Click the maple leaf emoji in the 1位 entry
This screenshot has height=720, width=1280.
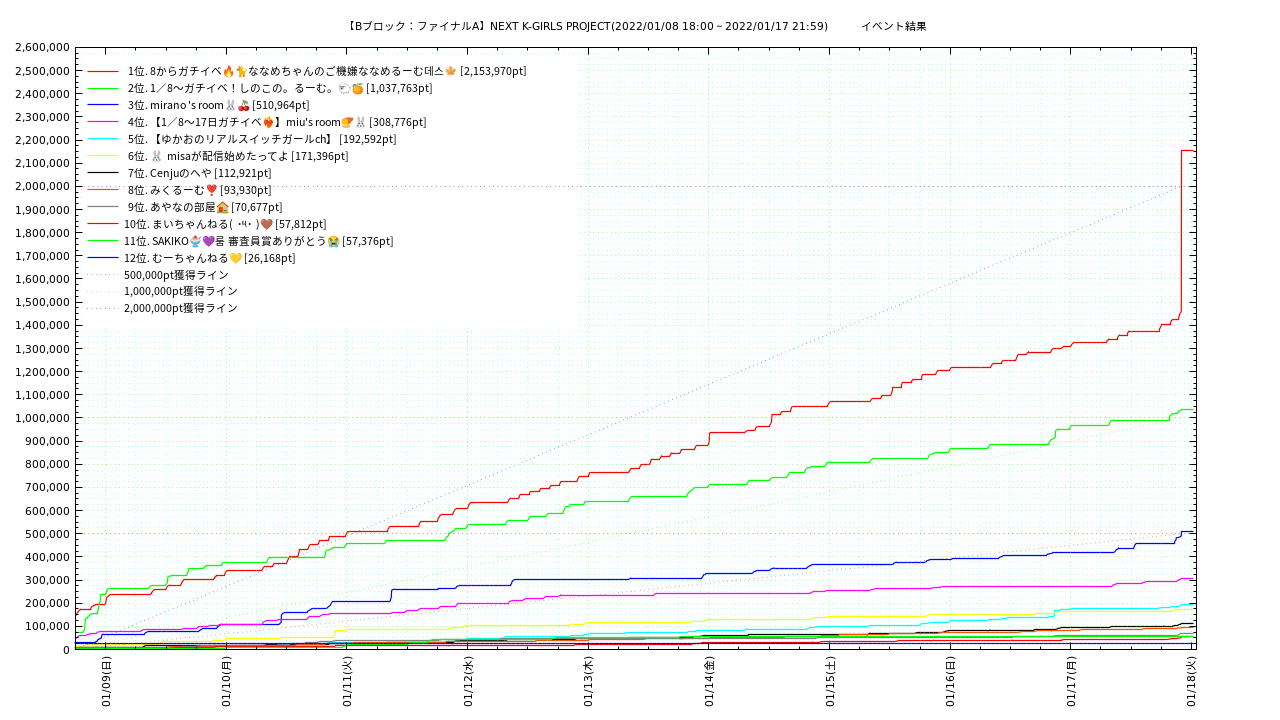coord(450,71)
